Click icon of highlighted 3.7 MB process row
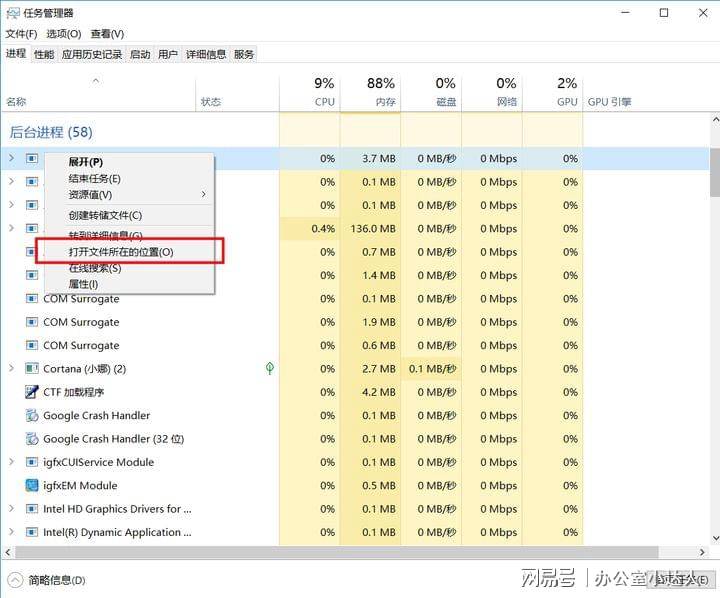Image resolution: width=720 pixels, height=598 pixels. point(32,158)
